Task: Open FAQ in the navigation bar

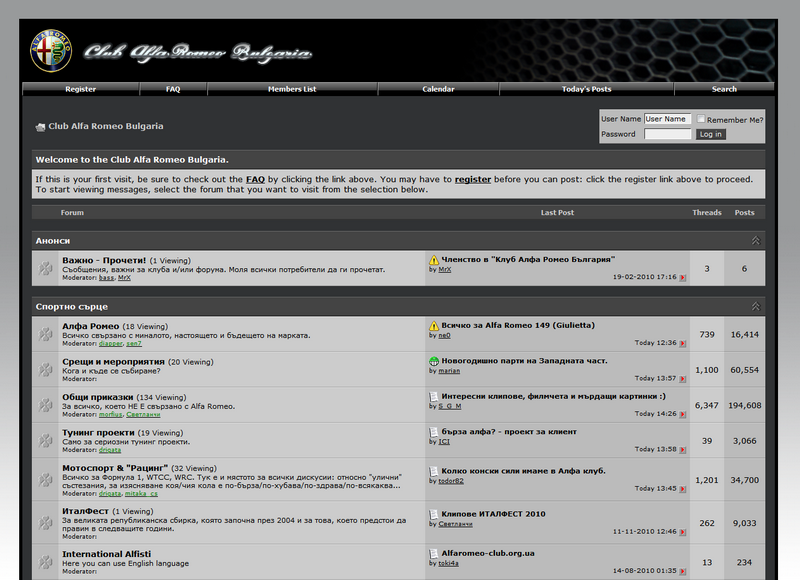Action: point(173,89)
